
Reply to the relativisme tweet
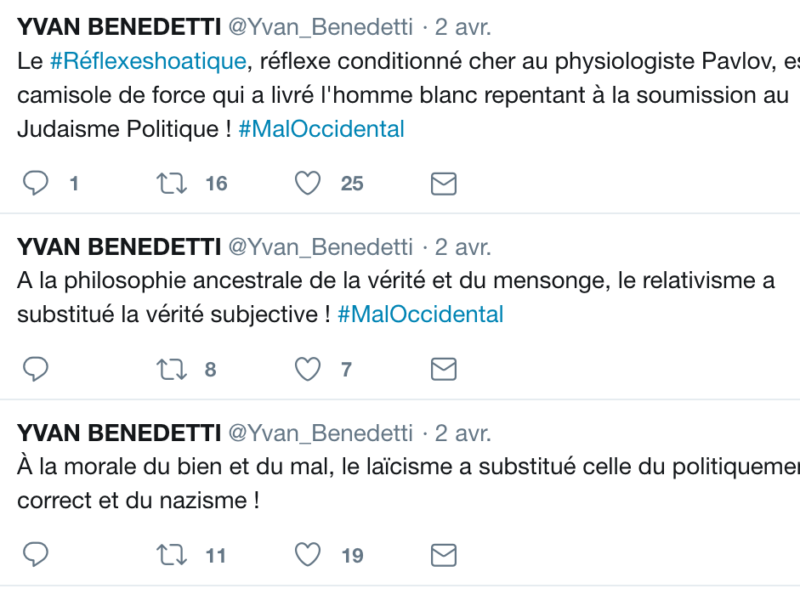[x=36, y=369]
